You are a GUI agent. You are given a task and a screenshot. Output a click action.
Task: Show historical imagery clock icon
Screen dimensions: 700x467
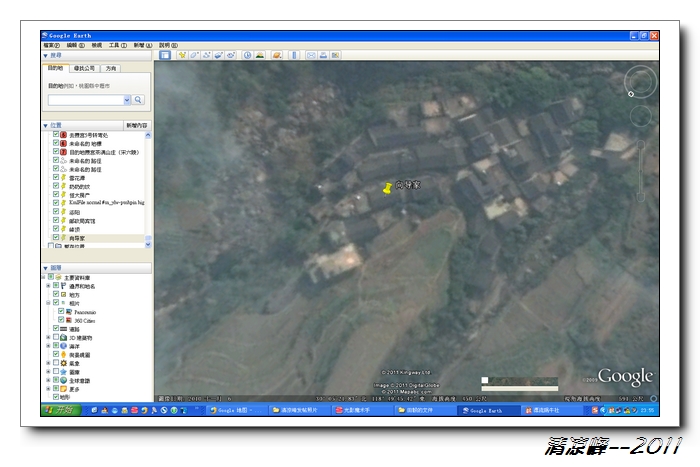[x=247, y=55]
